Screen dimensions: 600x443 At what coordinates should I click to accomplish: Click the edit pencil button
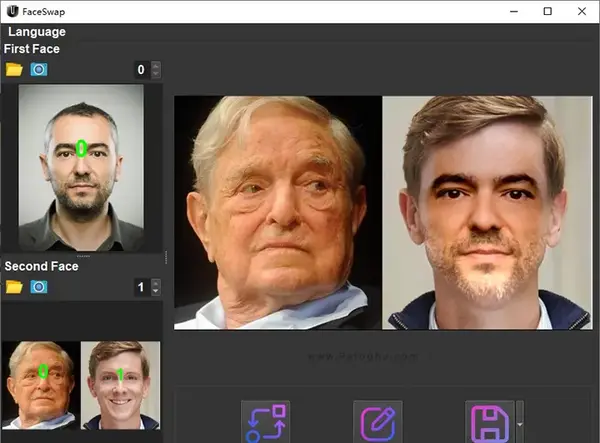pos(378,422)
